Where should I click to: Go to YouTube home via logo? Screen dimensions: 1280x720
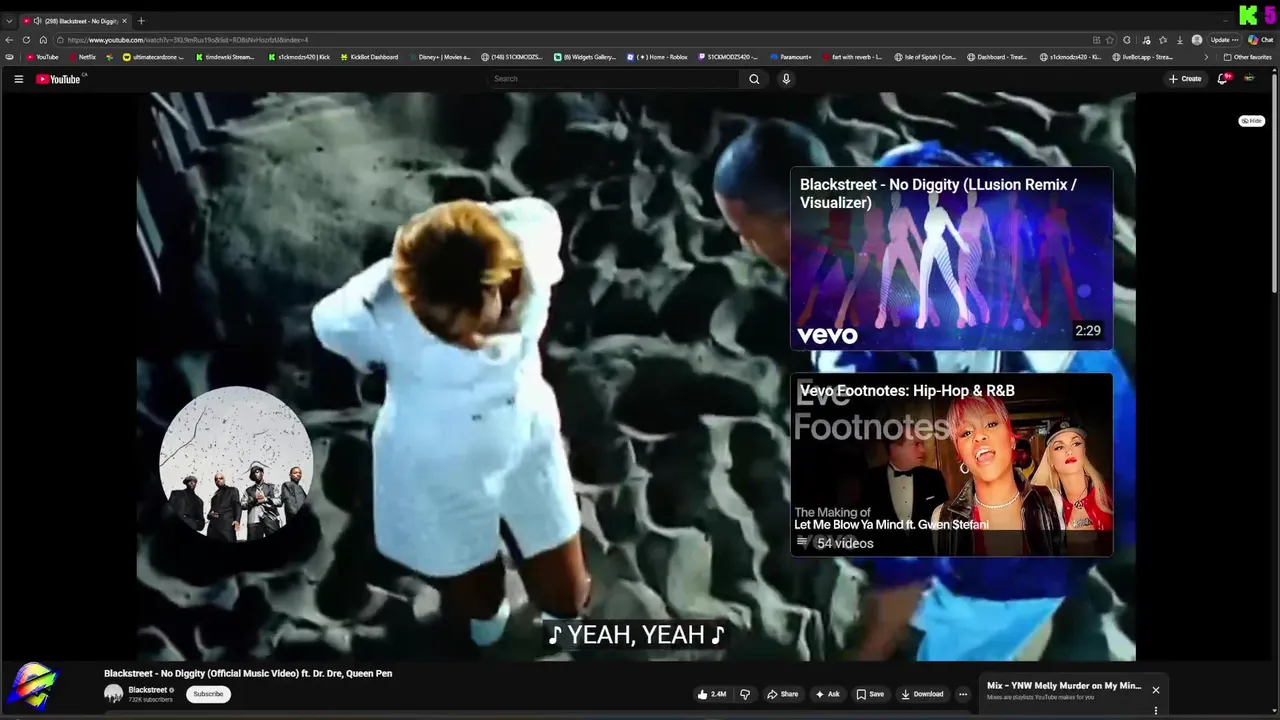click(58, 79)
